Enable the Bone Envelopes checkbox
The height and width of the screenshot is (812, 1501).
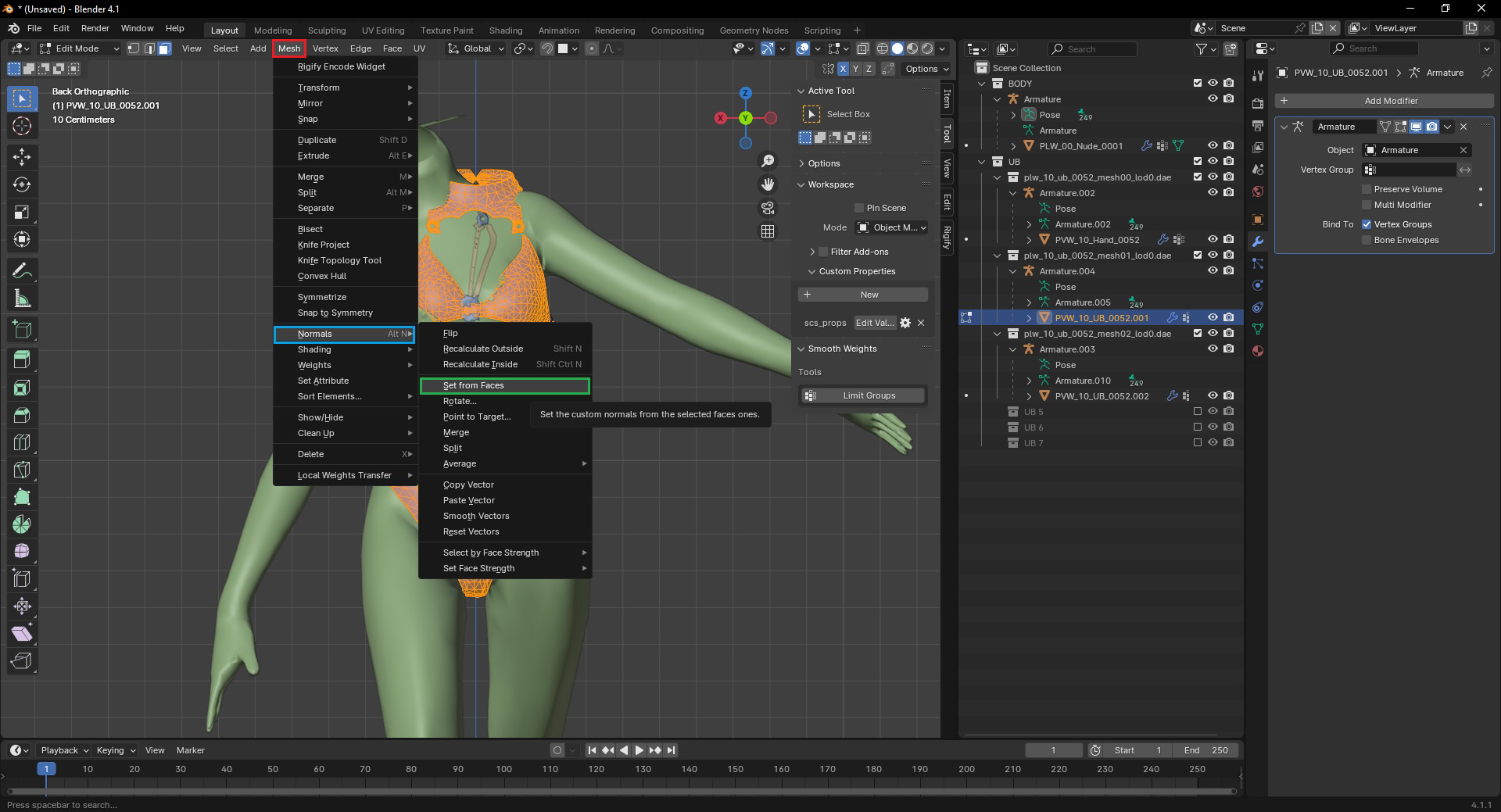coord(1367,240)
